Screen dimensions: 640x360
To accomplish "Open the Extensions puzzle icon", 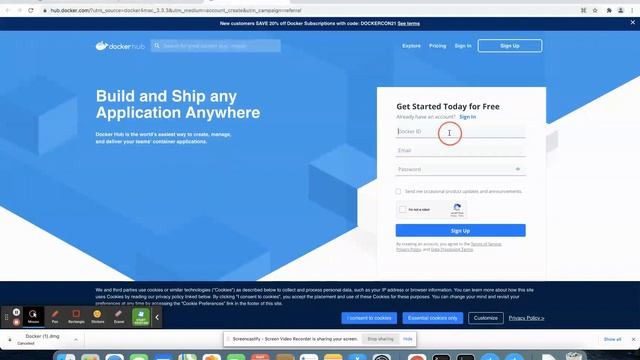I will 609,10.
